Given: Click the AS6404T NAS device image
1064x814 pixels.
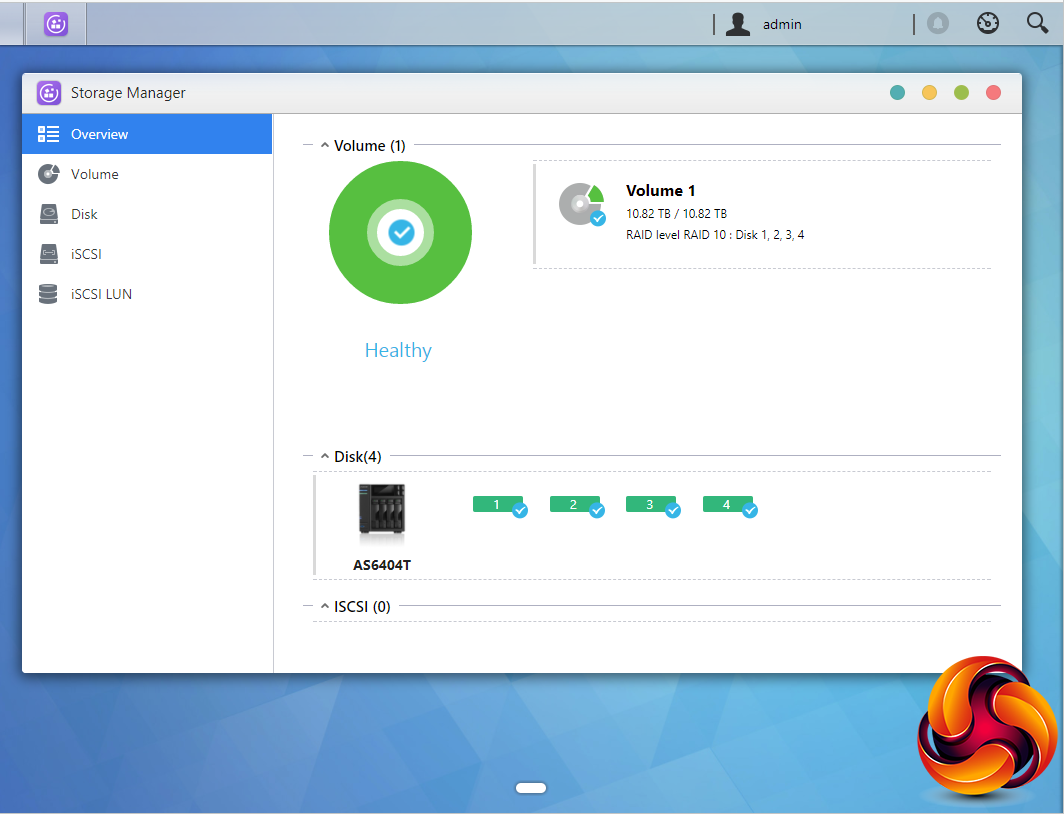Looking at the screenshot, I should (x=382, y=513).
